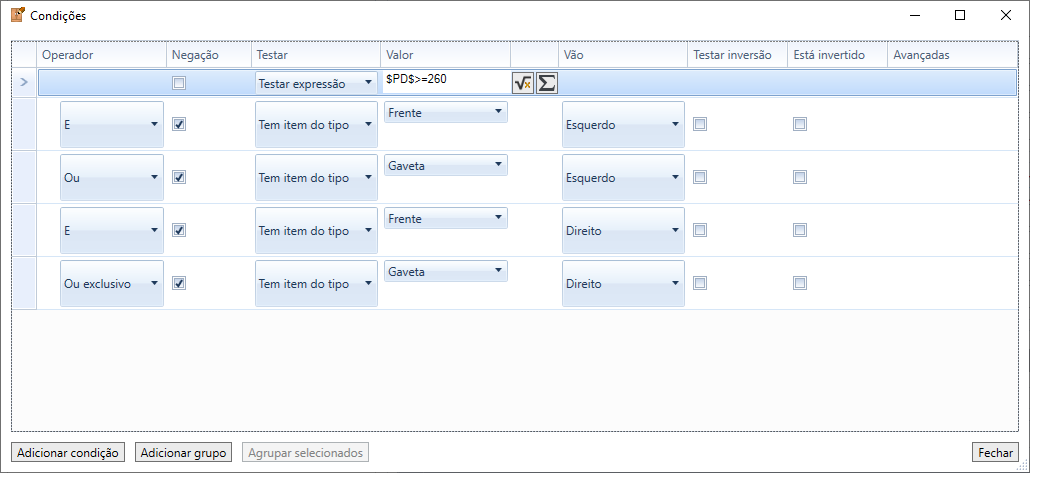1045x490 pixels.
Task: Click Adicionar condição button
Action: tap(68, 453)
